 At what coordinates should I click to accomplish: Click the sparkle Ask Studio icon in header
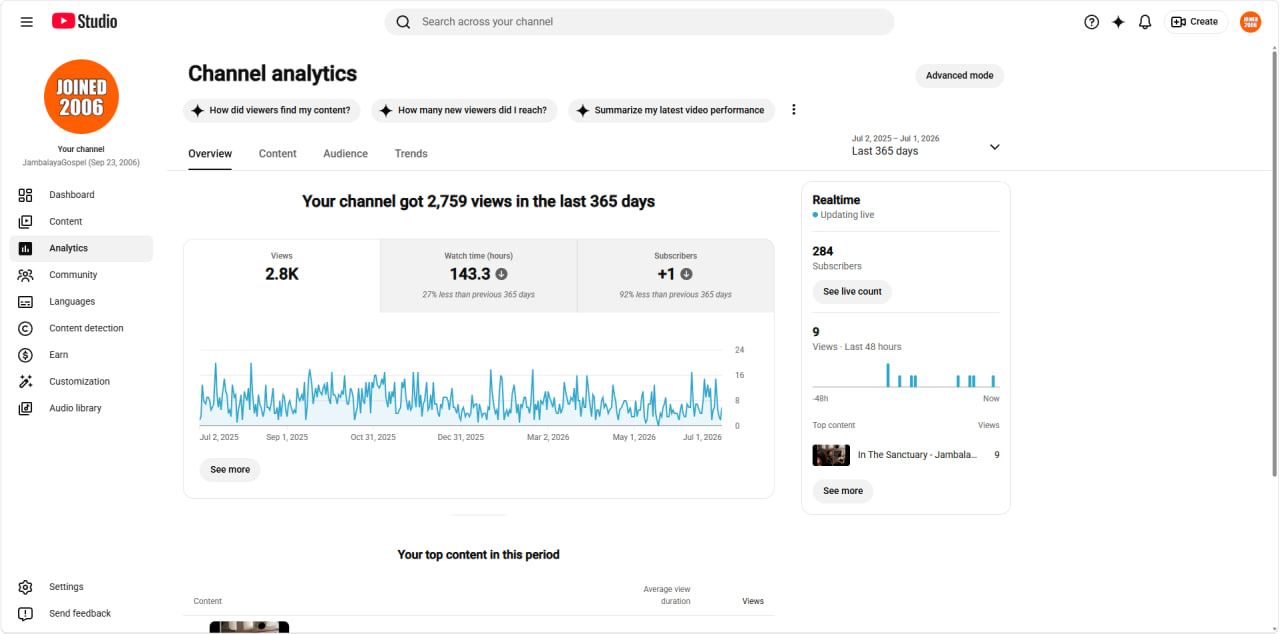1118,22
